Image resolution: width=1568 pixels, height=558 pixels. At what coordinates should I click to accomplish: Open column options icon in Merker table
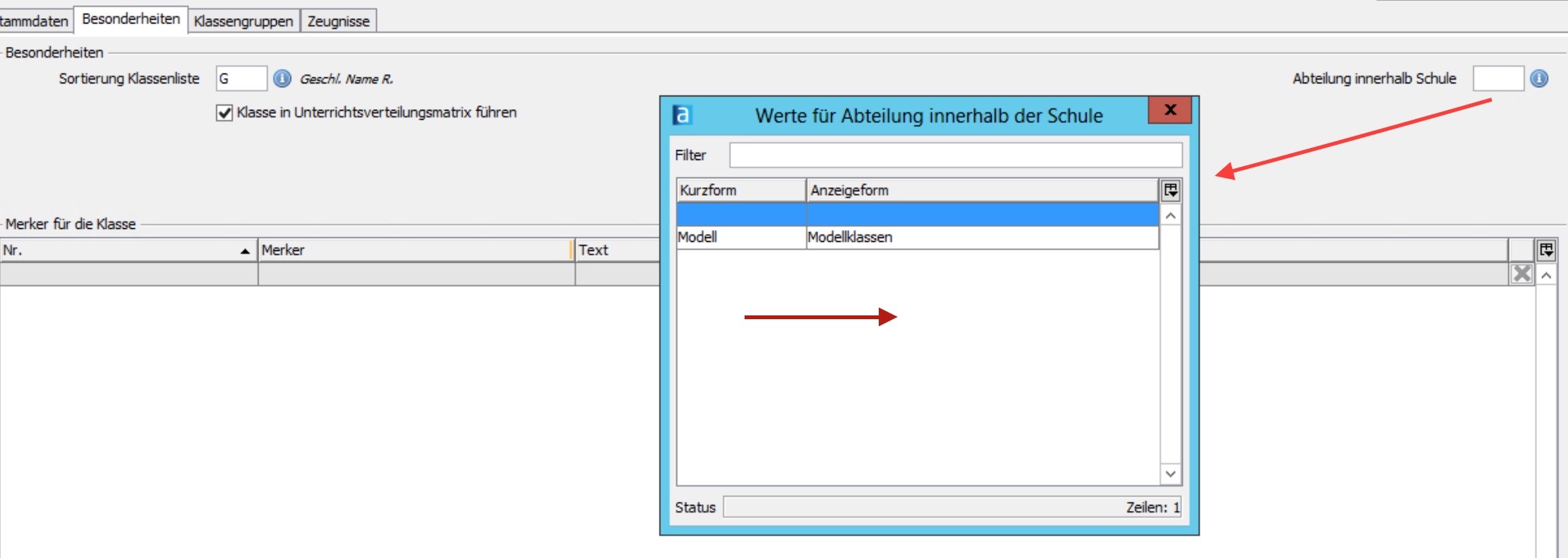click(1547, 249)
